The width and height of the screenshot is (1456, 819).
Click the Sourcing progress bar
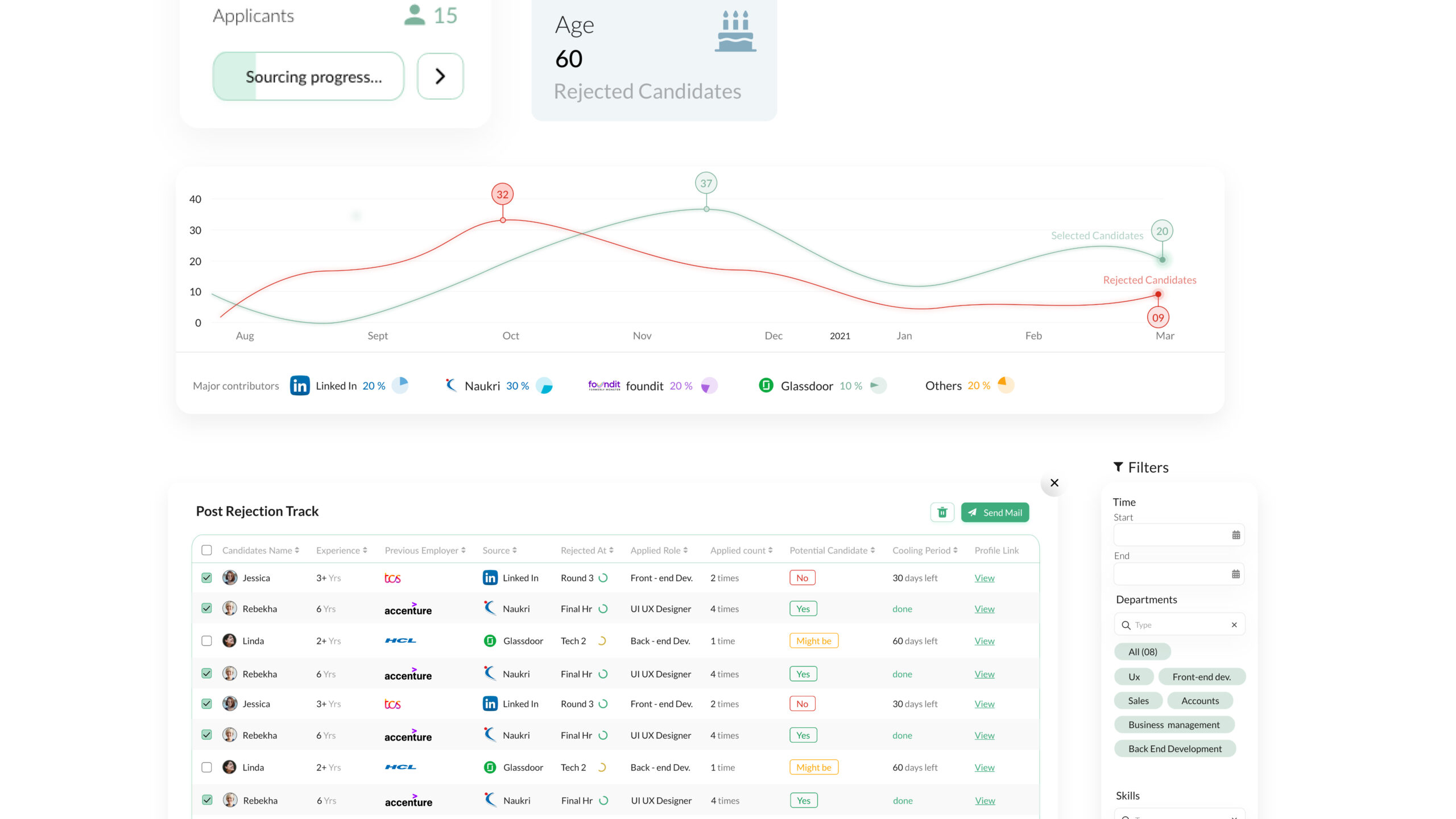click(x=308, y=77)
